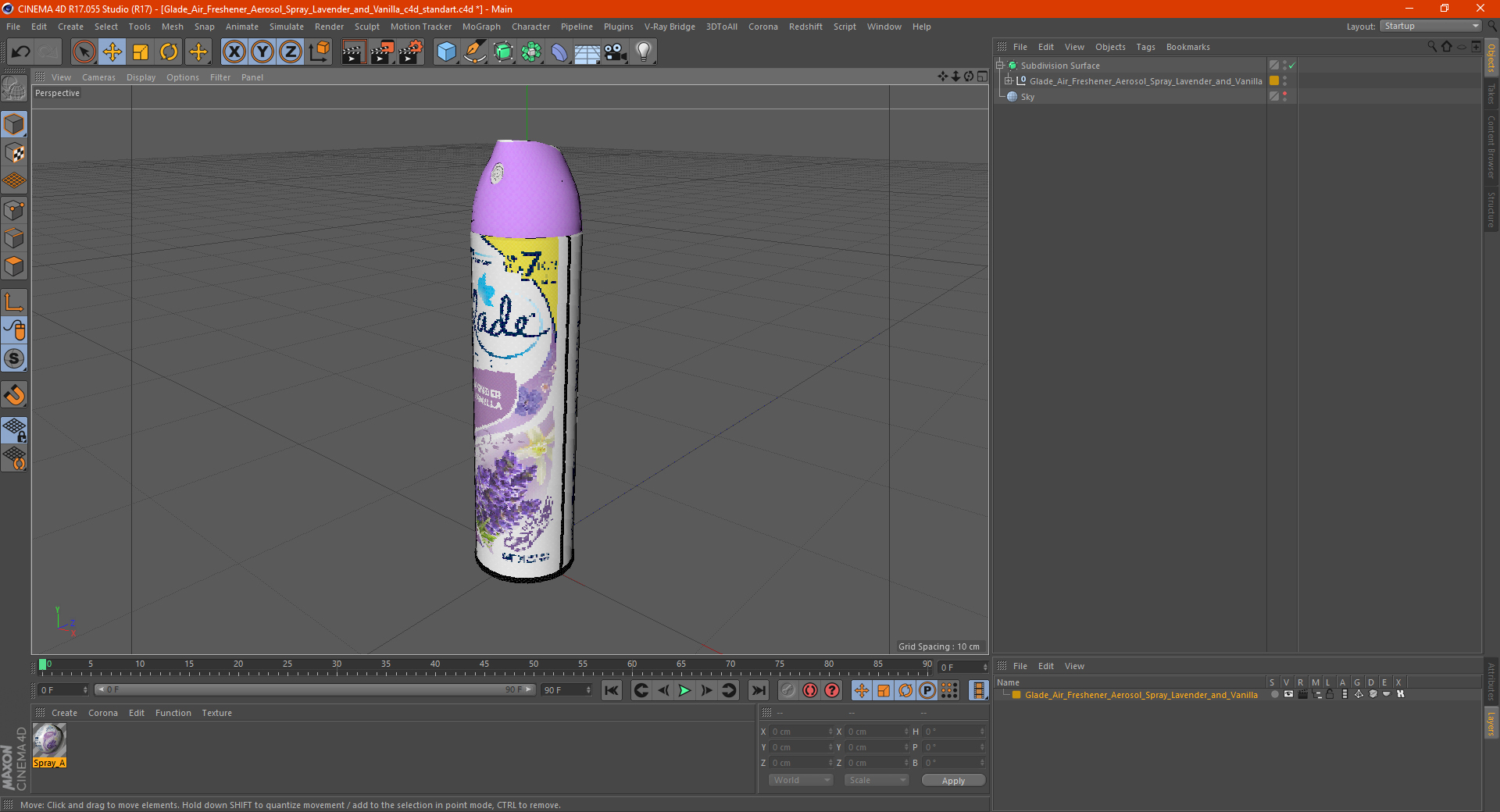The height and width of the screenshot is (812, 1500).
Task: Activate the Move tool in toolbar
Action: pyautogui.click(x=112, y=52)
